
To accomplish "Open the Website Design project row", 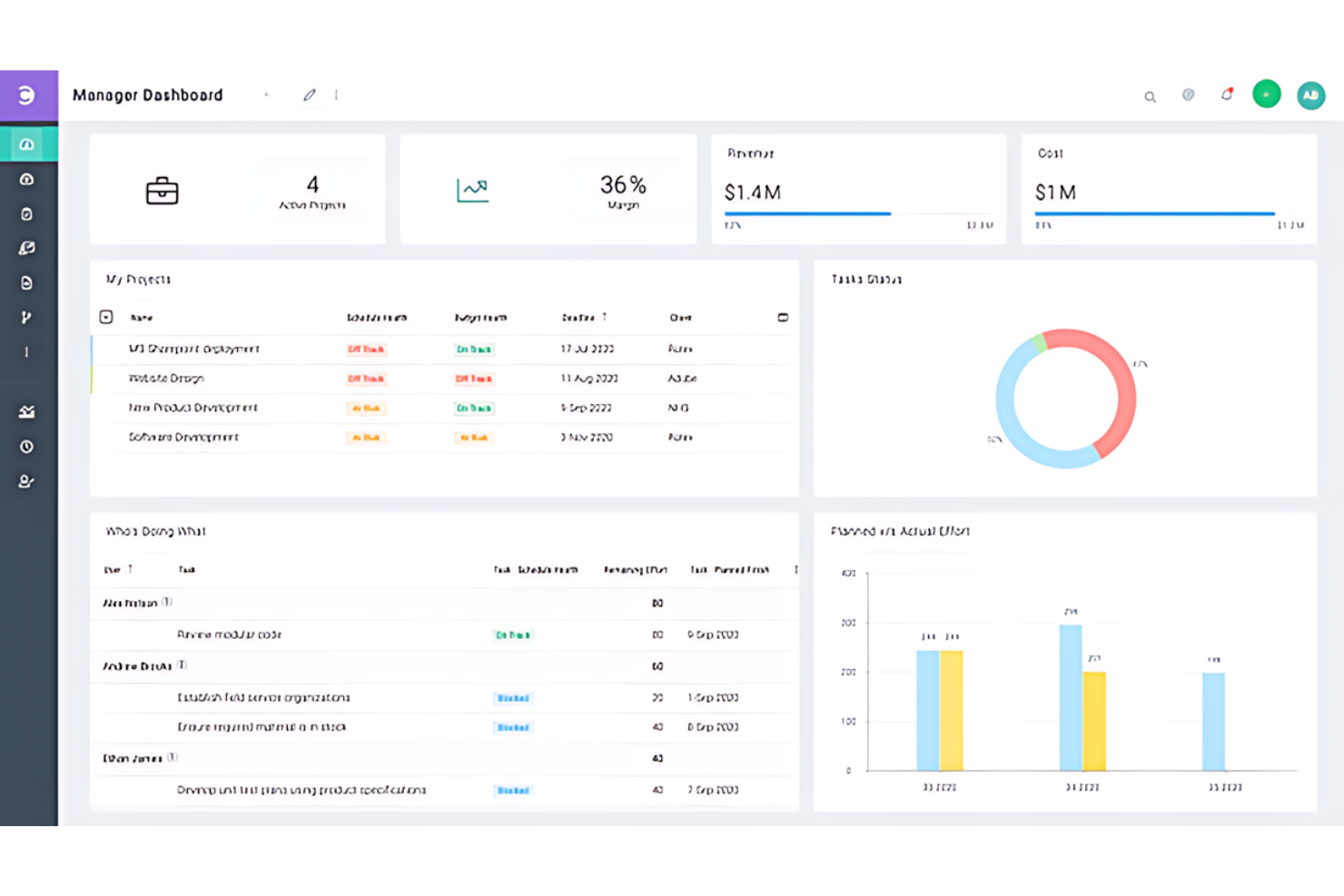I will [443, 379].
